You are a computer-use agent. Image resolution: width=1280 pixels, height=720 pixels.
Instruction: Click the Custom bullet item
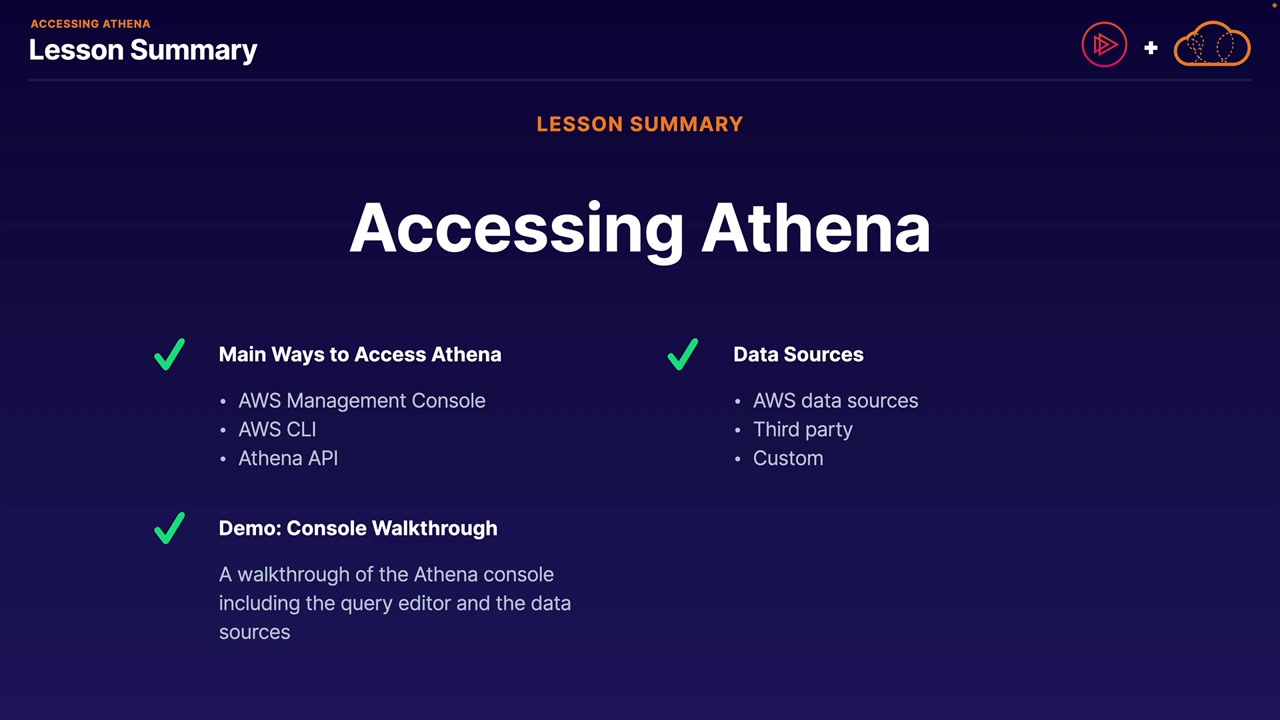(788, 459)
